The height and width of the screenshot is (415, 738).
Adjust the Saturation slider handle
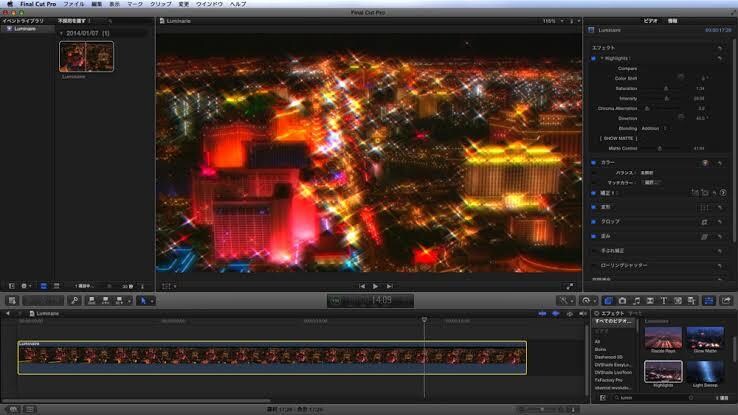666,88
